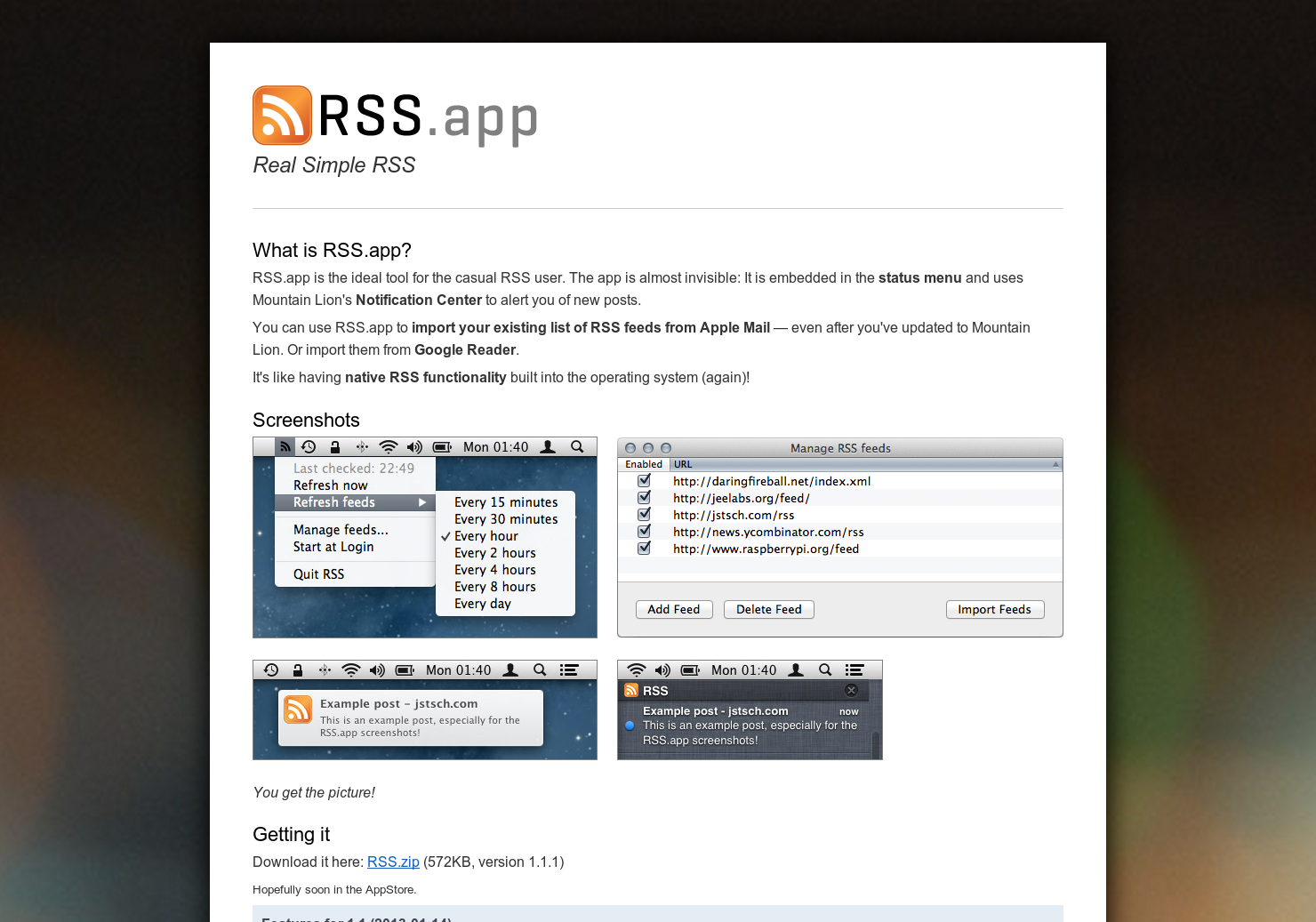1316x922 pixels.
Task: Choose Quit RSS from the menu
Action: [x=318, y=573]
